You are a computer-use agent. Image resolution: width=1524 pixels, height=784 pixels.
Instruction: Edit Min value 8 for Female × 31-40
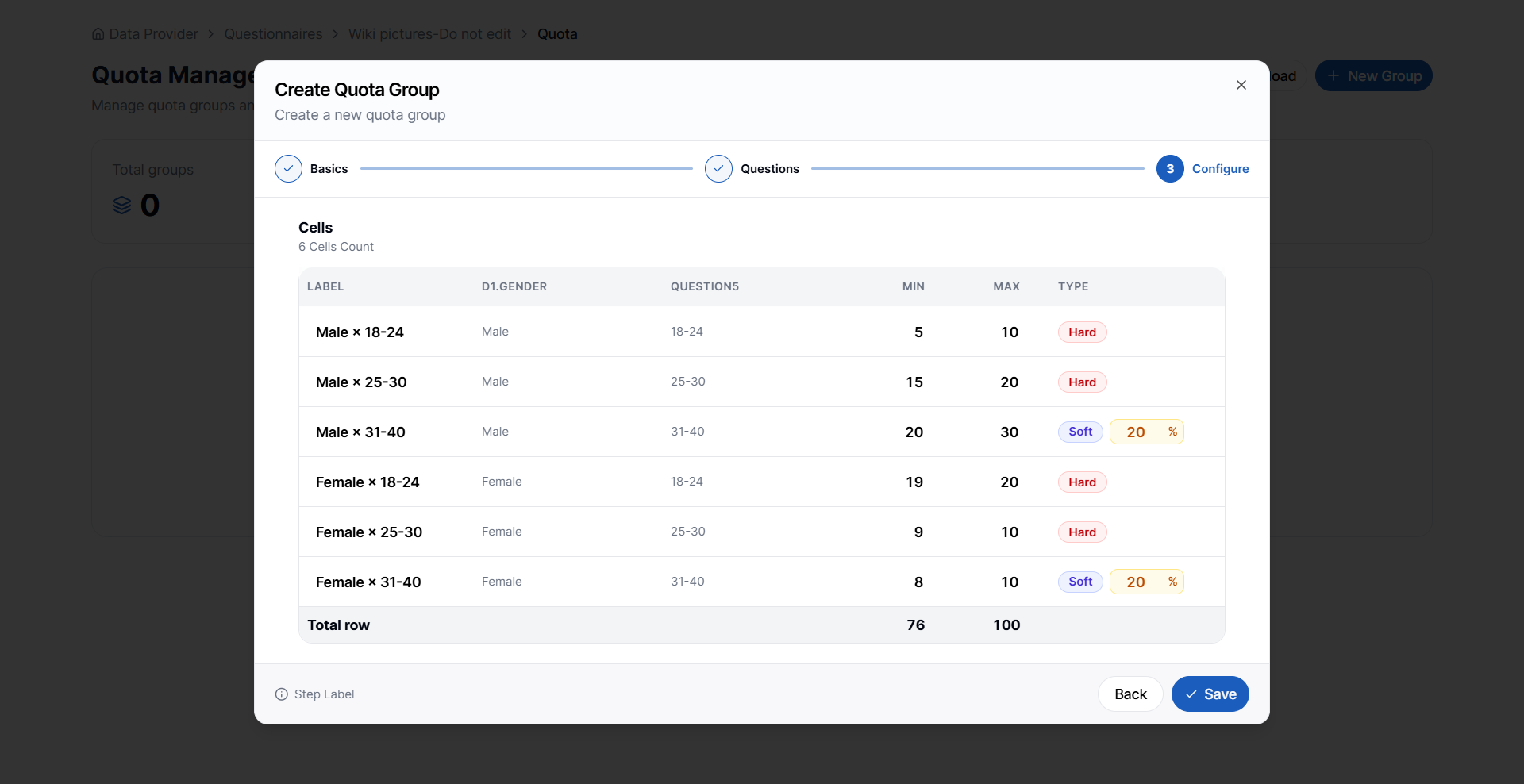pos(918,582)
